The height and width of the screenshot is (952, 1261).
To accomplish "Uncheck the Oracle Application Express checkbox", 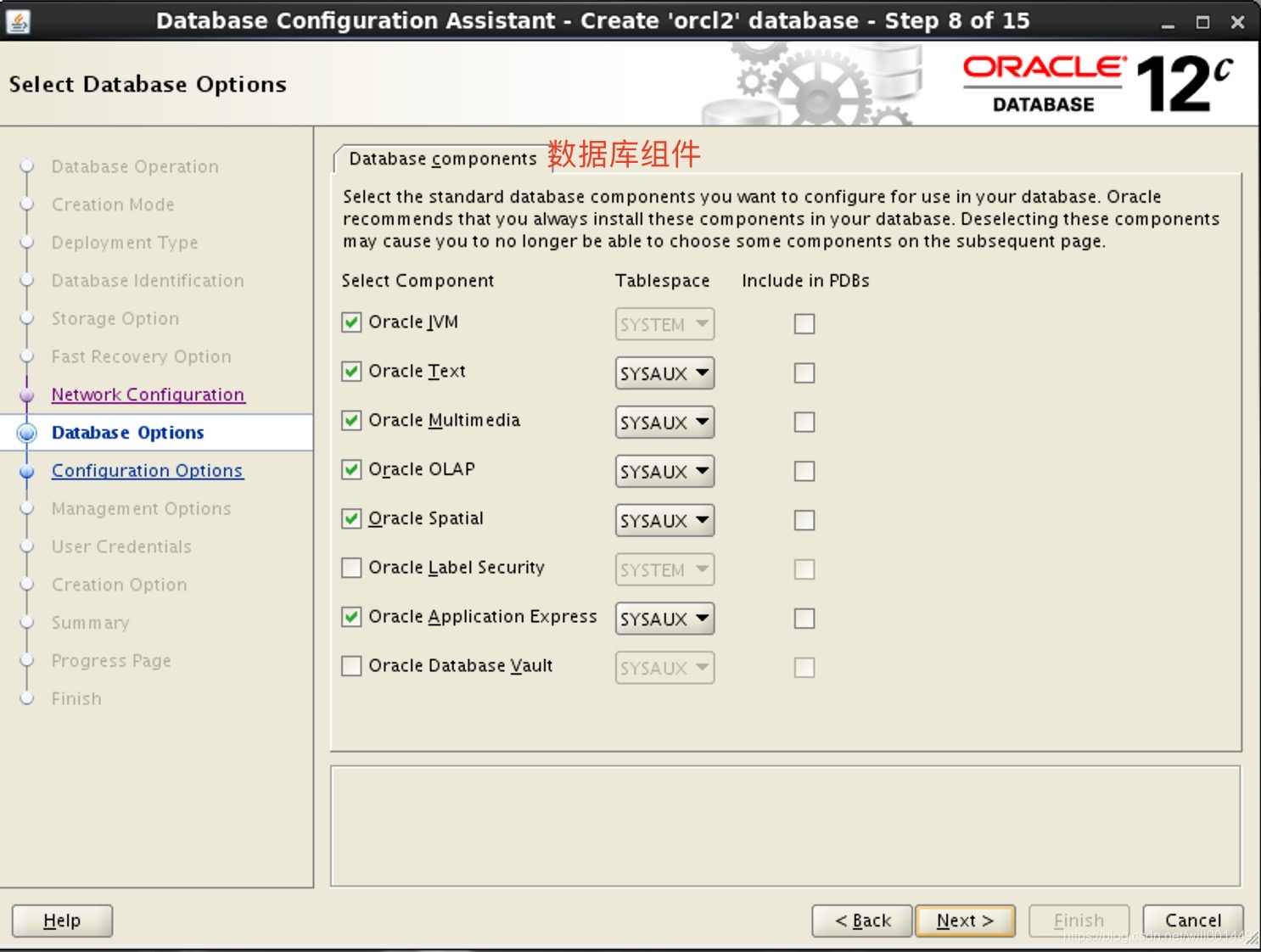I will pyautogui.click(x=351, y=617).
